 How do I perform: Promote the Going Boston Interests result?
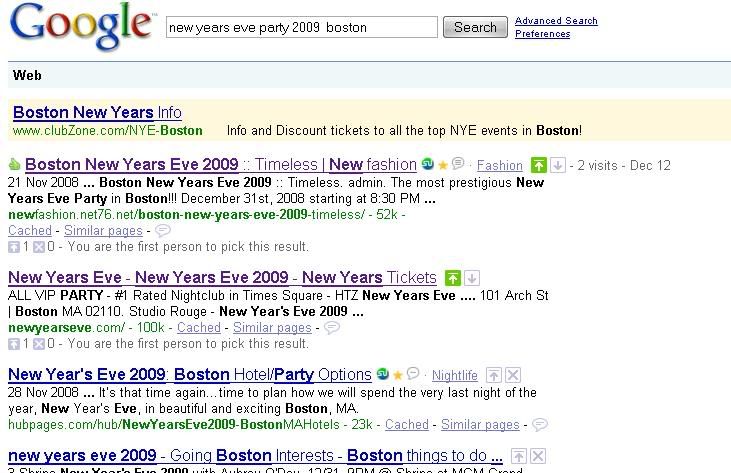click(518, 456)
